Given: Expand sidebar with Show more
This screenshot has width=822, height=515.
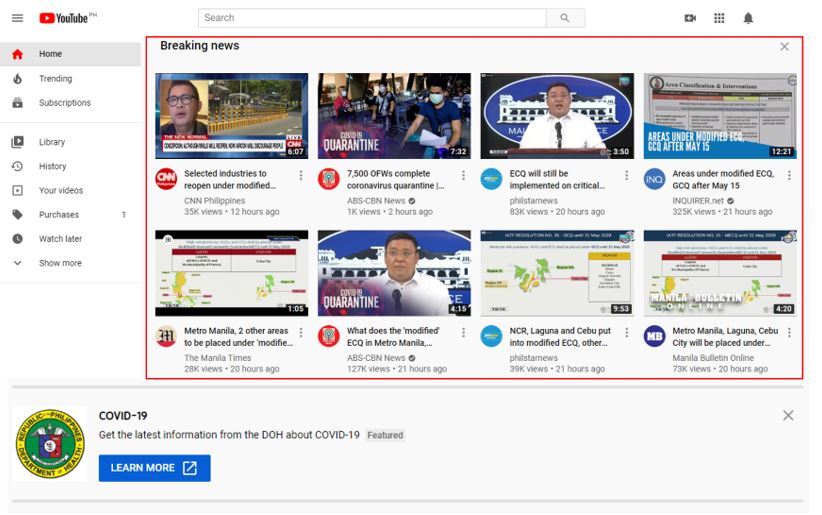Looking at the screenshot, I should coord(70,263).
